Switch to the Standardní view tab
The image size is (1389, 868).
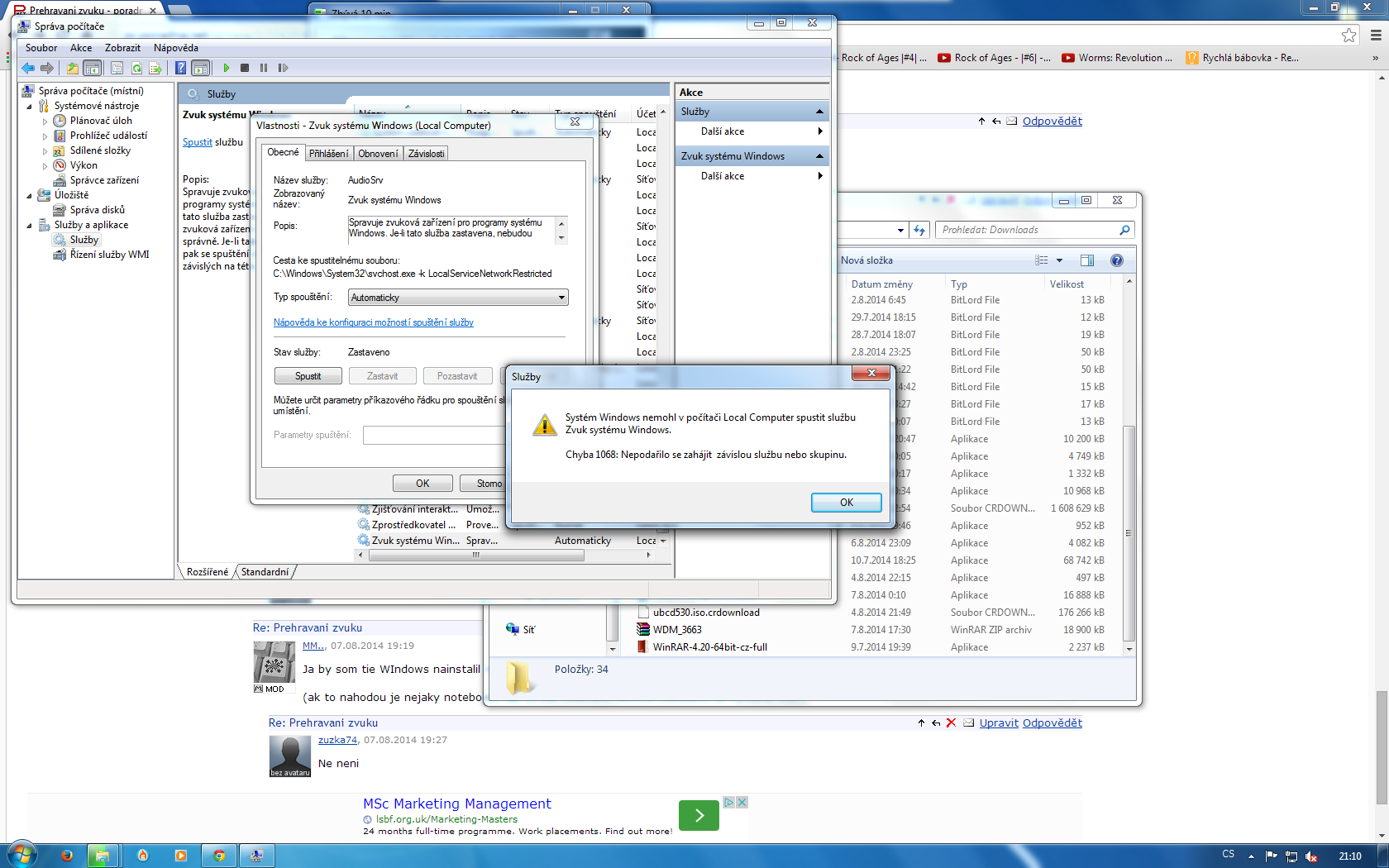265,572
